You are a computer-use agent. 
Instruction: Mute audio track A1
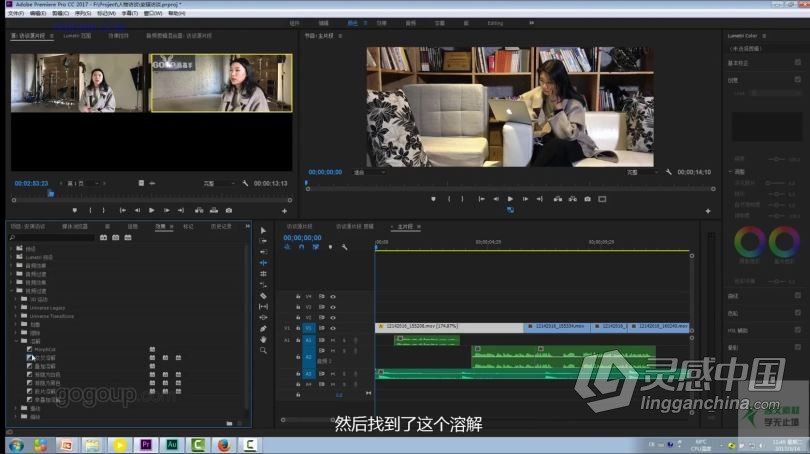point(333,340)
